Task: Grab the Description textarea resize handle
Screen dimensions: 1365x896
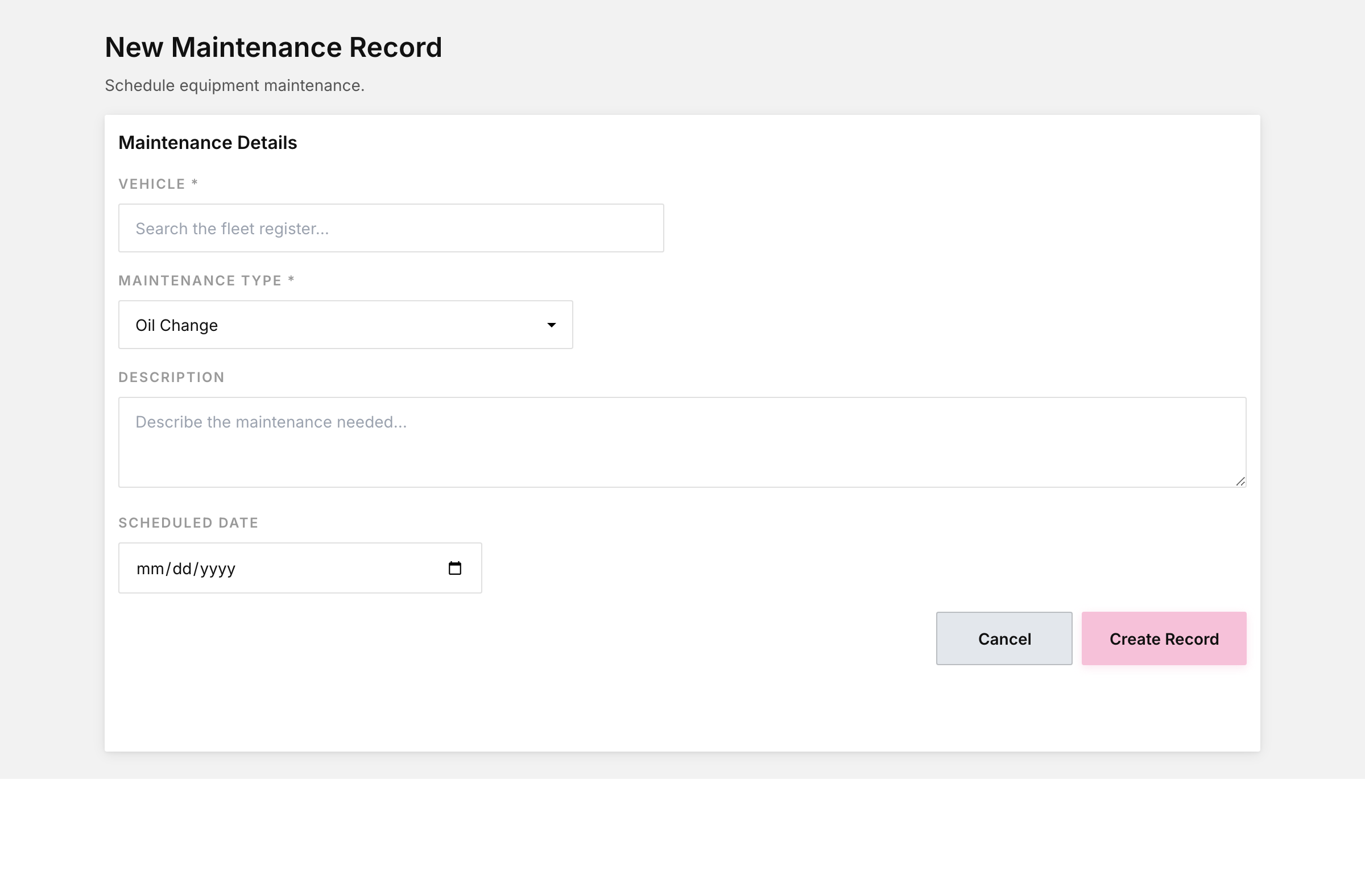Action: (x=1240, y=482)
